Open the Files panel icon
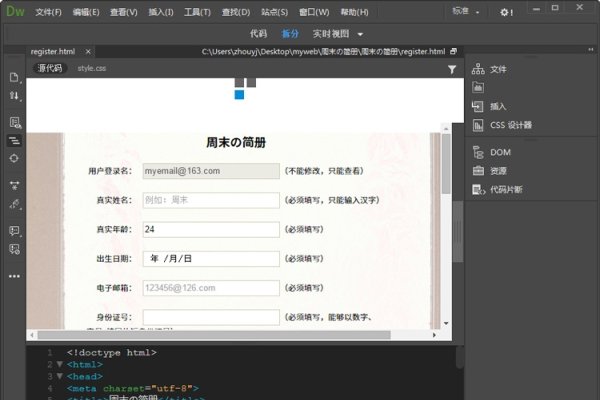The height and width of the screenshot is (400, 600). point(478,69)
